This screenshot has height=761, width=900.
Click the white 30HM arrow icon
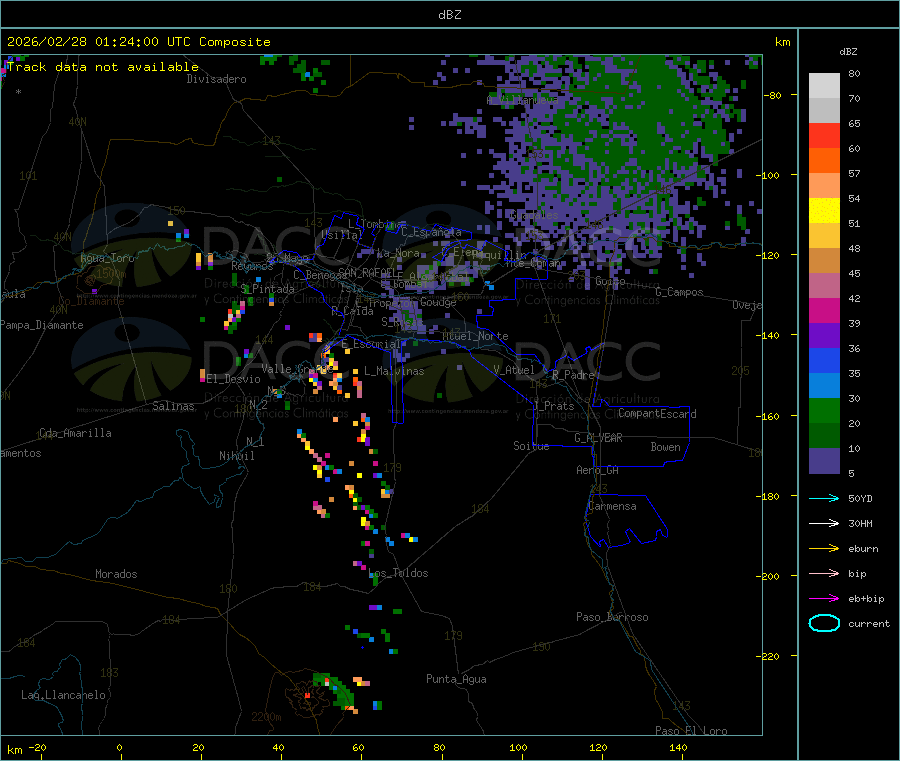[824, 523]
